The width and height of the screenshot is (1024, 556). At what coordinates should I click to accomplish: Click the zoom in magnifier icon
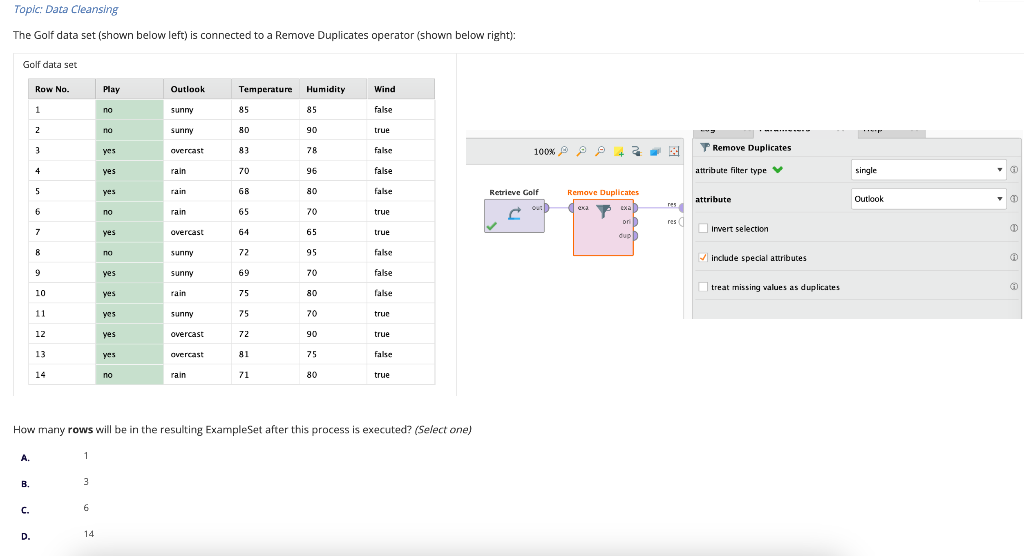(x=581, y=151)
